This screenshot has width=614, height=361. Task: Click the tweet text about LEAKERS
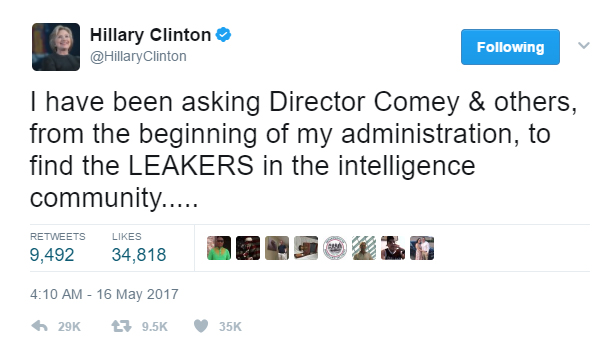[303, 150]
